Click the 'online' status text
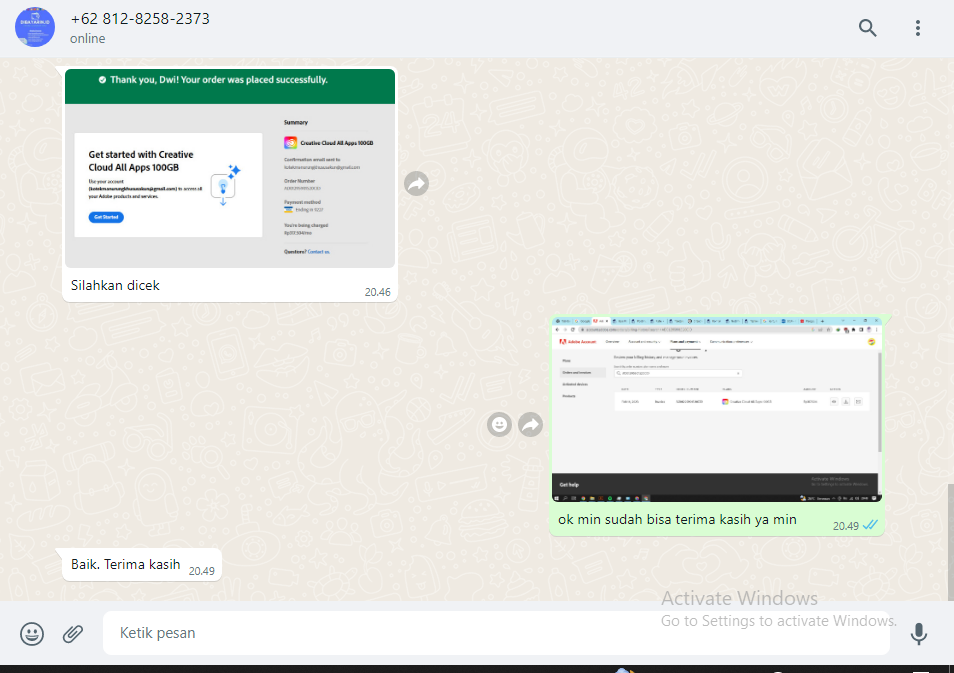Screen dimensions: 954x673 (88, 38)
